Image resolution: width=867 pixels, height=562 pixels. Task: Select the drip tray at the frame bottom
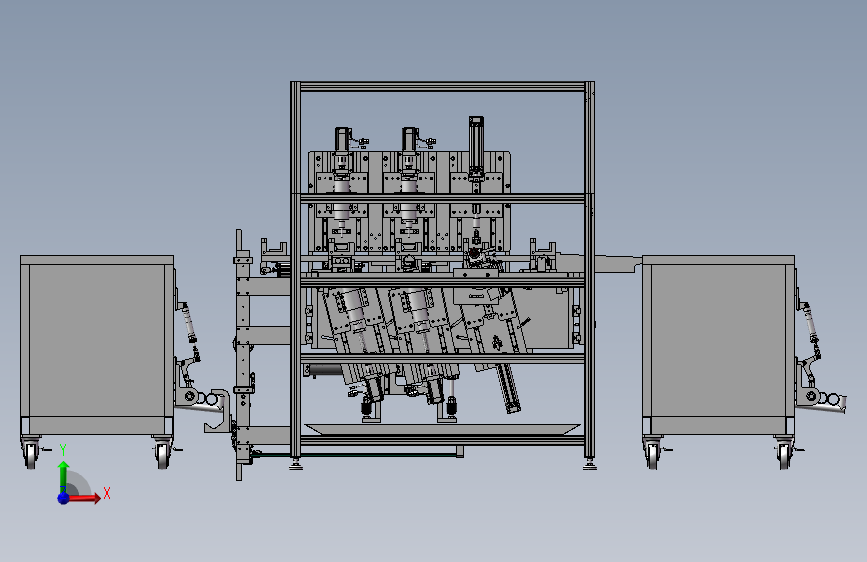(442, 429)
